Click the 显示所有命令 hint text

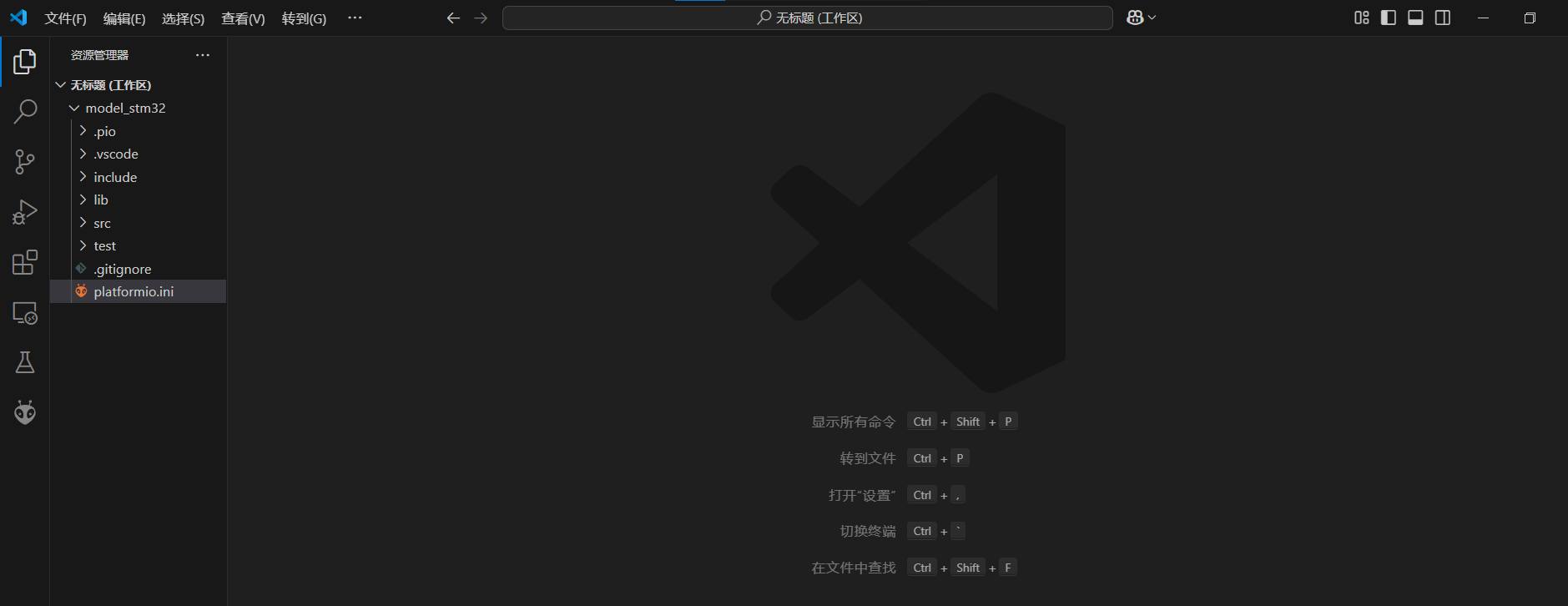point(854,422)
